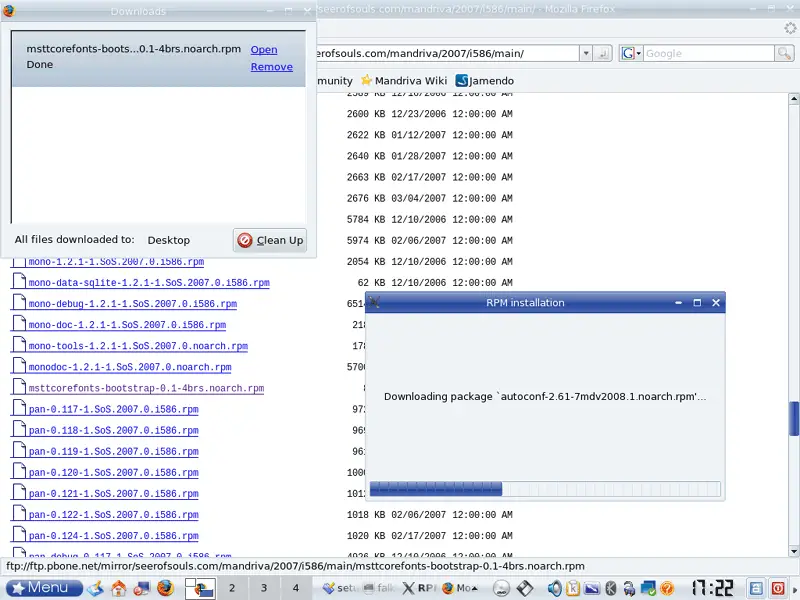Switch to virtual desktop 2
This screenshot has height=600, width=800.
point(232,588)
